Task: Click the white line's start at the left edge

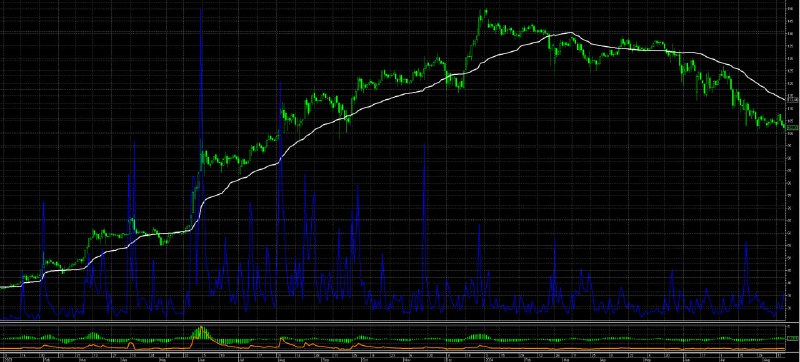Action: pyautogui.click(x=2, y=288)
